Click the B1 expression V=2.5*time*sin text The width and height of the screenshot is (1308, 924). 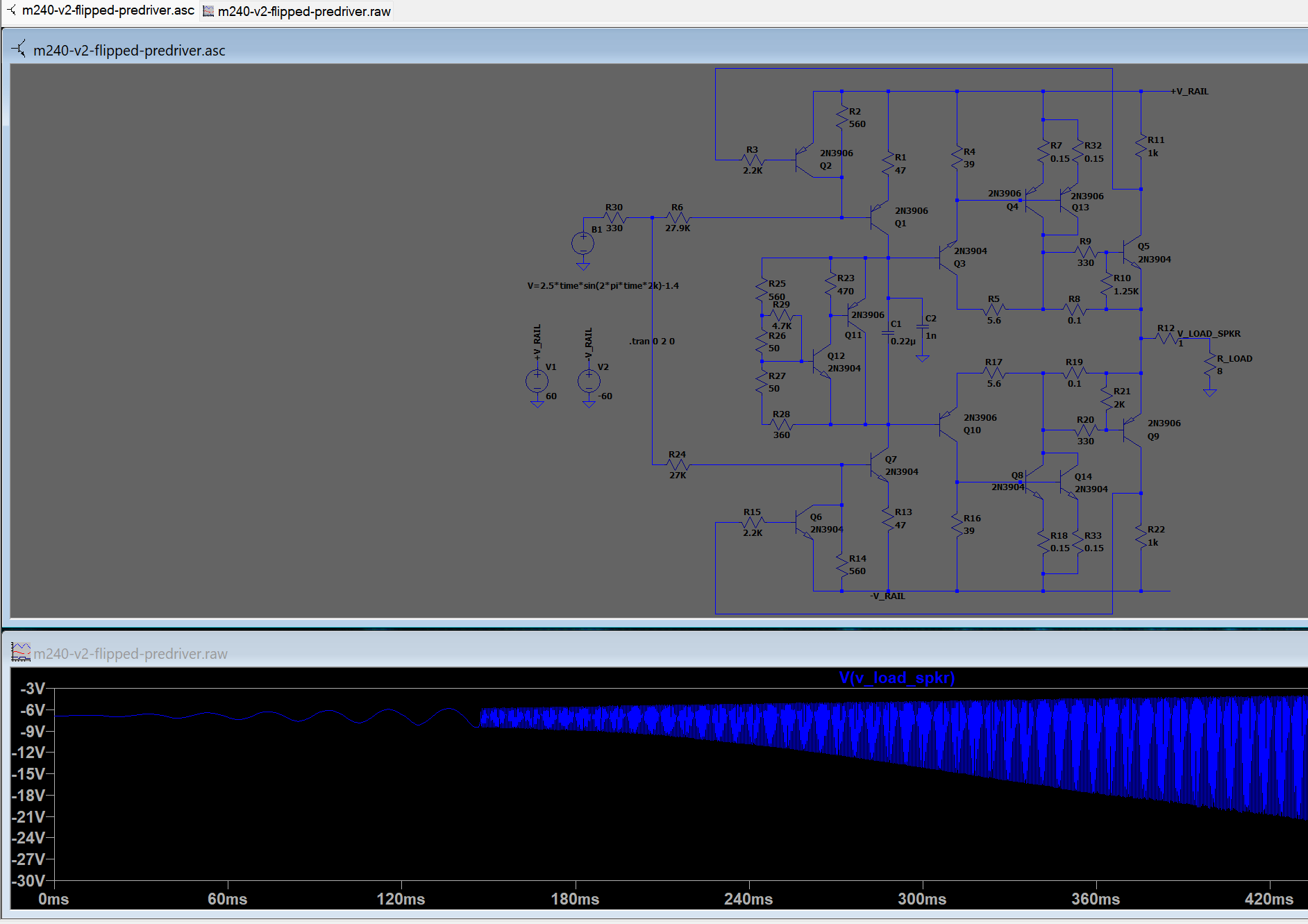tap(603, 285)
